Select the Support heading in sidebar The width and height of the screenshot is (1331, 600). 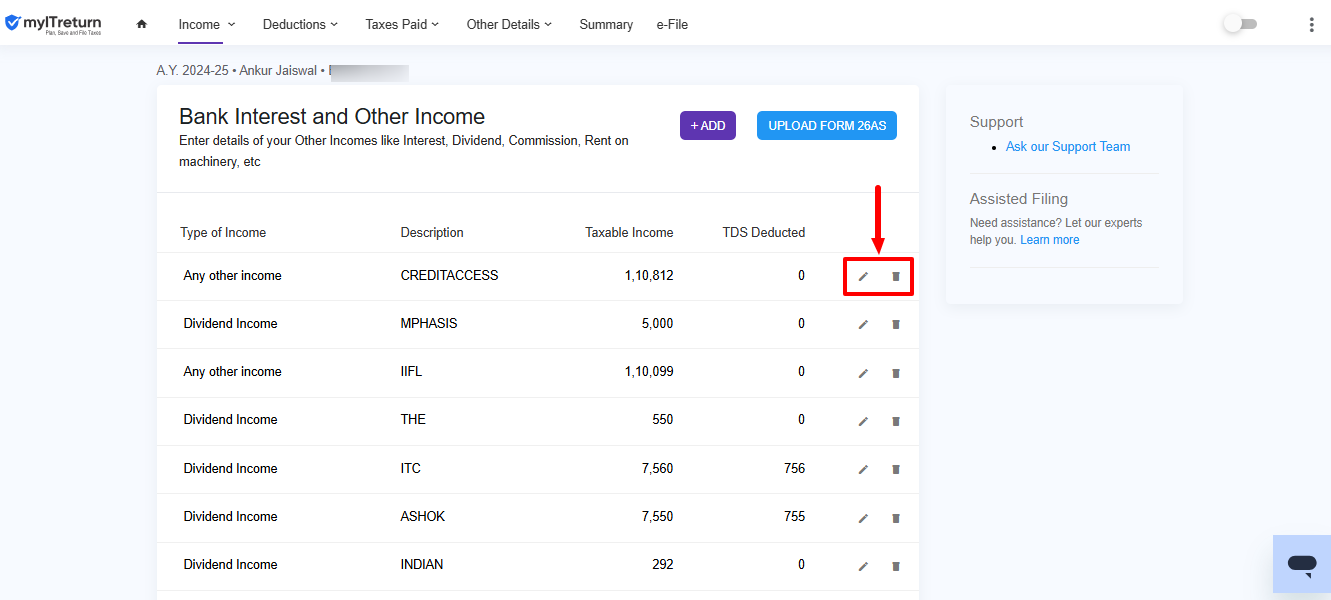[996, 122]
